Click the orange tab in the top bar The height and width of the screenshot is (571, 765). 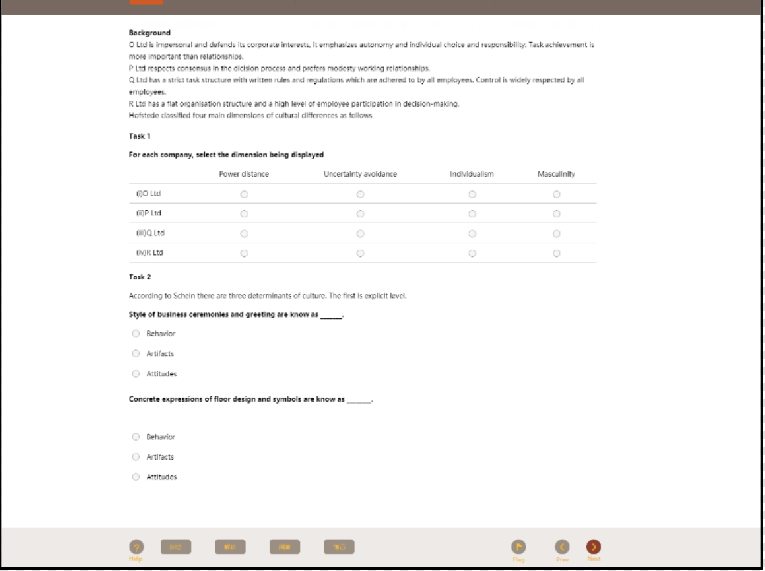[146, 3]
